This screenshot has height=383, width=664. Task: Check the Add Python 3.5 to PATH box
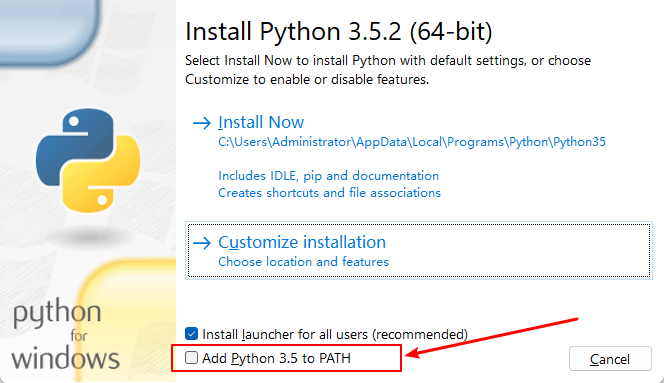(x=191, y=358)
